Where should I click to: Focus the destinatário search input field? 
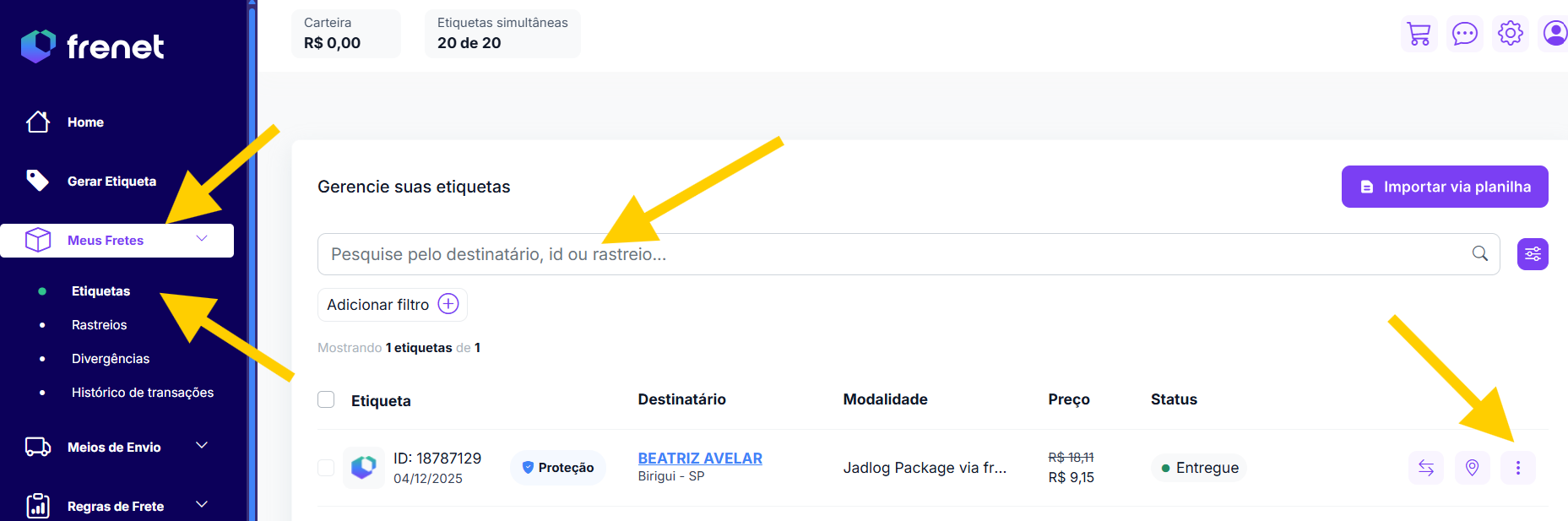click(x=887, y=254)
